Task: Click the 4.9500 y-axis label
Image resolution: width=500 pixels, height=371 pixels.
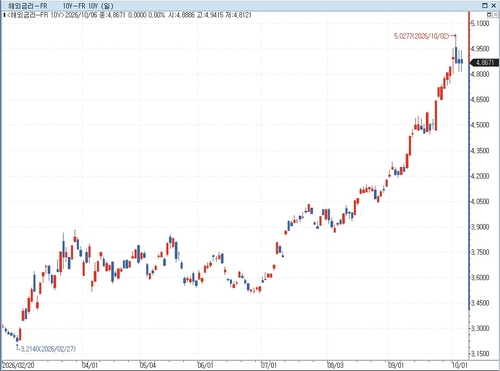Action: point(480,49)
